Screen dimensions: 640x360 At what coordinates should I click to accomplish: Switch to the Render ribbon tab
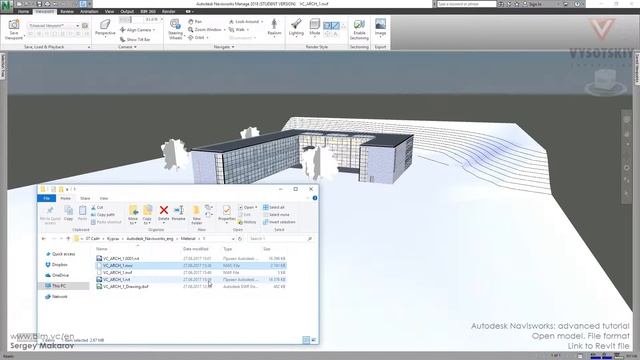pos(169,11)
